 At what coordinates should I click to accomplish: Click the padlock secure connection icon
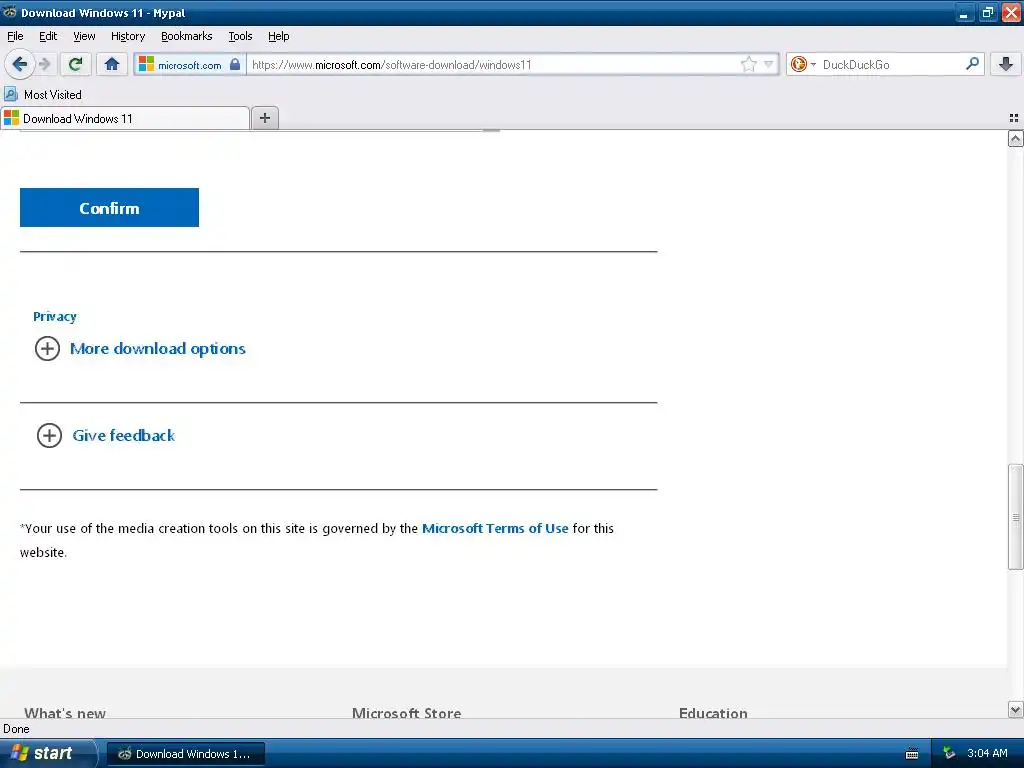coord(235,64)
